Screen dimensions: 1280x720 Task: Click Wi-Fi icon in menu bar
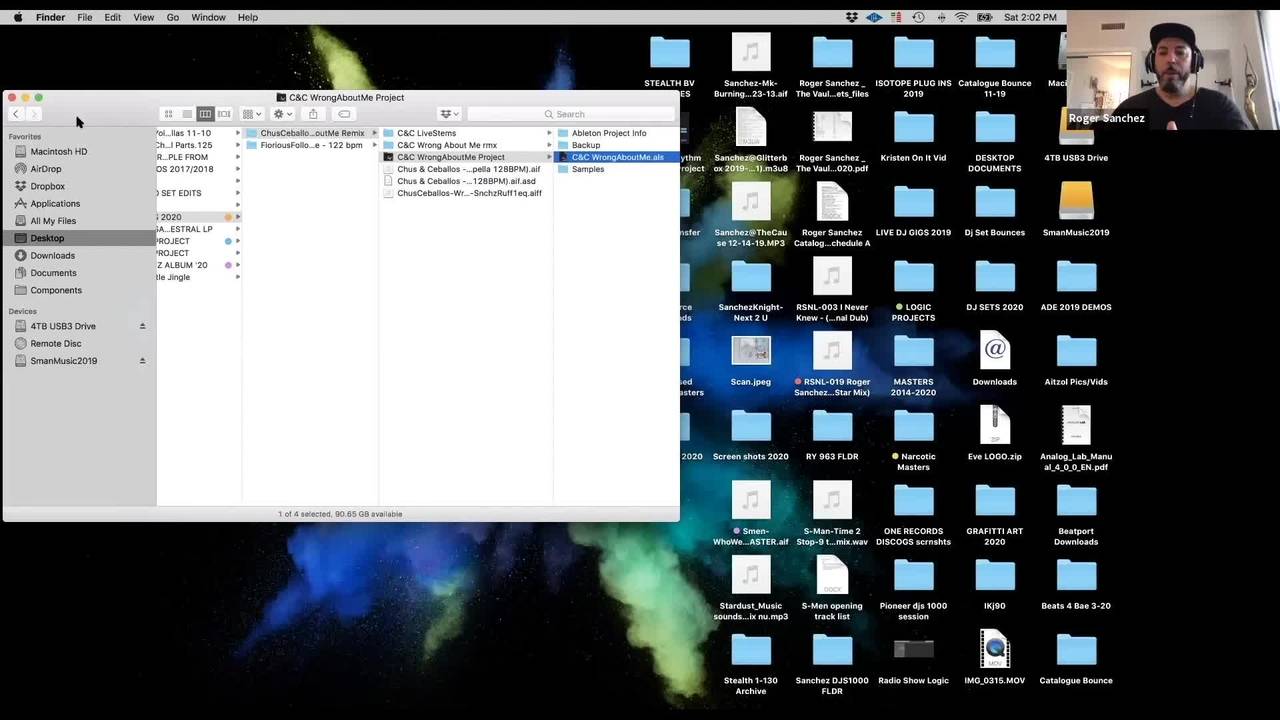[961, 17]
